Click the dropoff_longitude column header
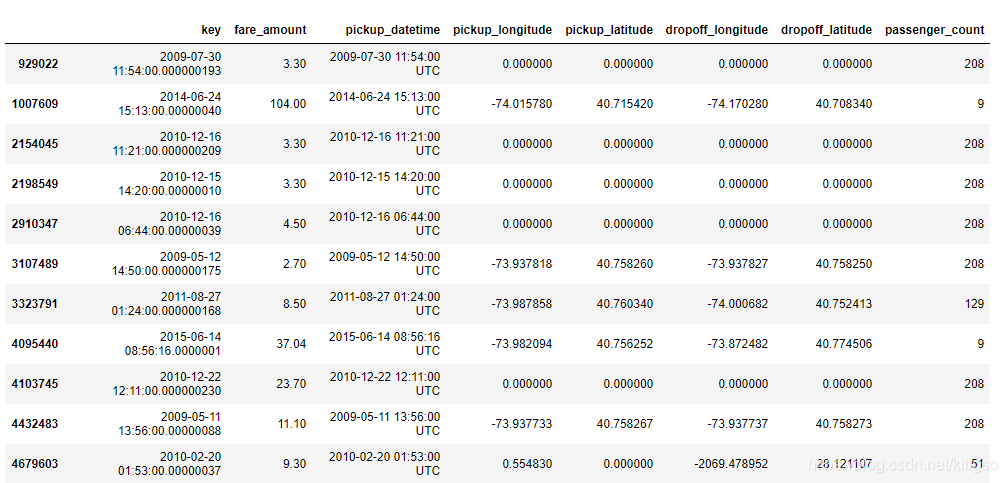1008x483 pixels. (717, 30)
